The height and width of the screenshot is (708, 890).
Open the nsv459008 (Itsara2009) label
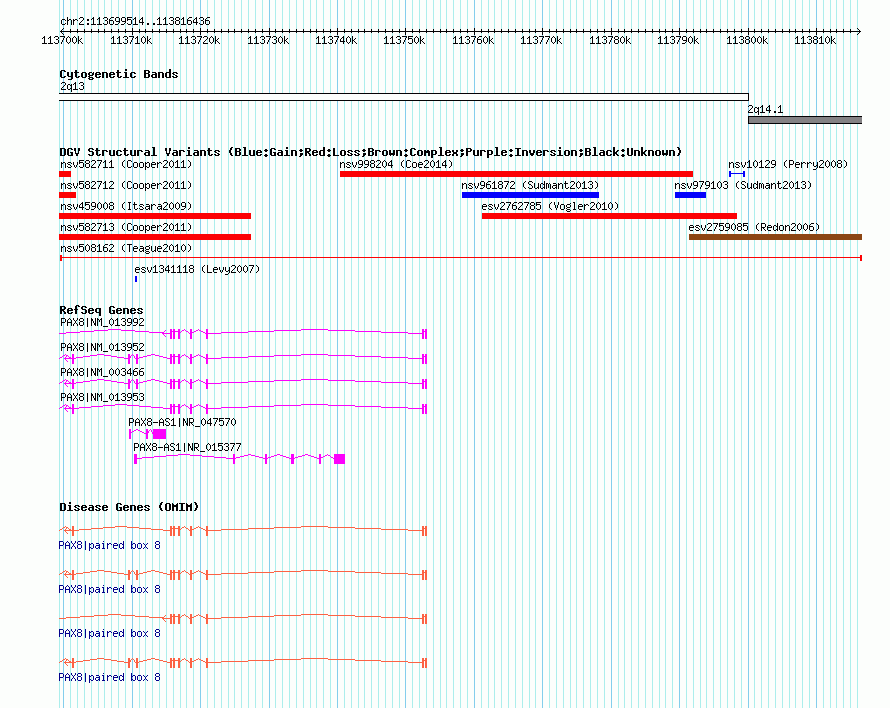point(126,206)
